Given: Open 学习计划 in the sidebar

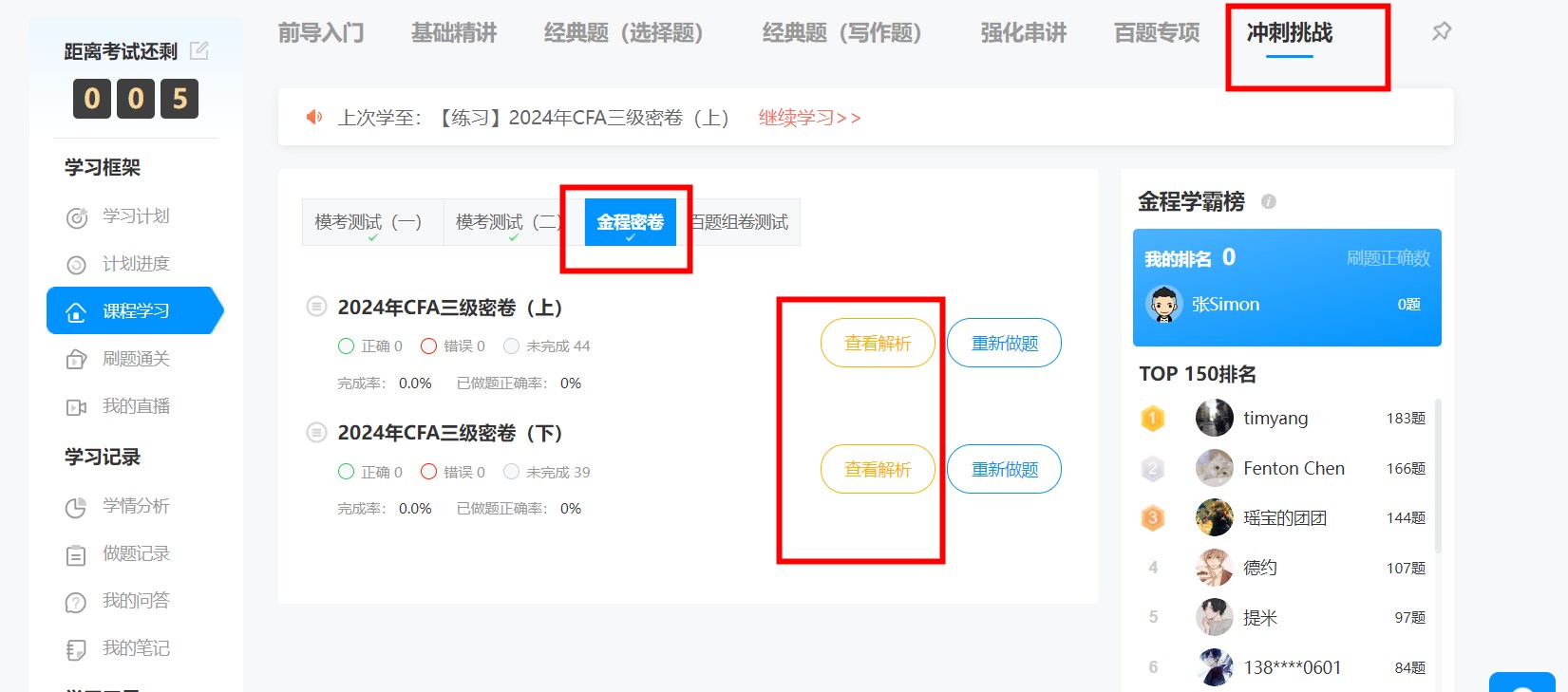Looking at the screenshot, I should click(x=136, y=216).
